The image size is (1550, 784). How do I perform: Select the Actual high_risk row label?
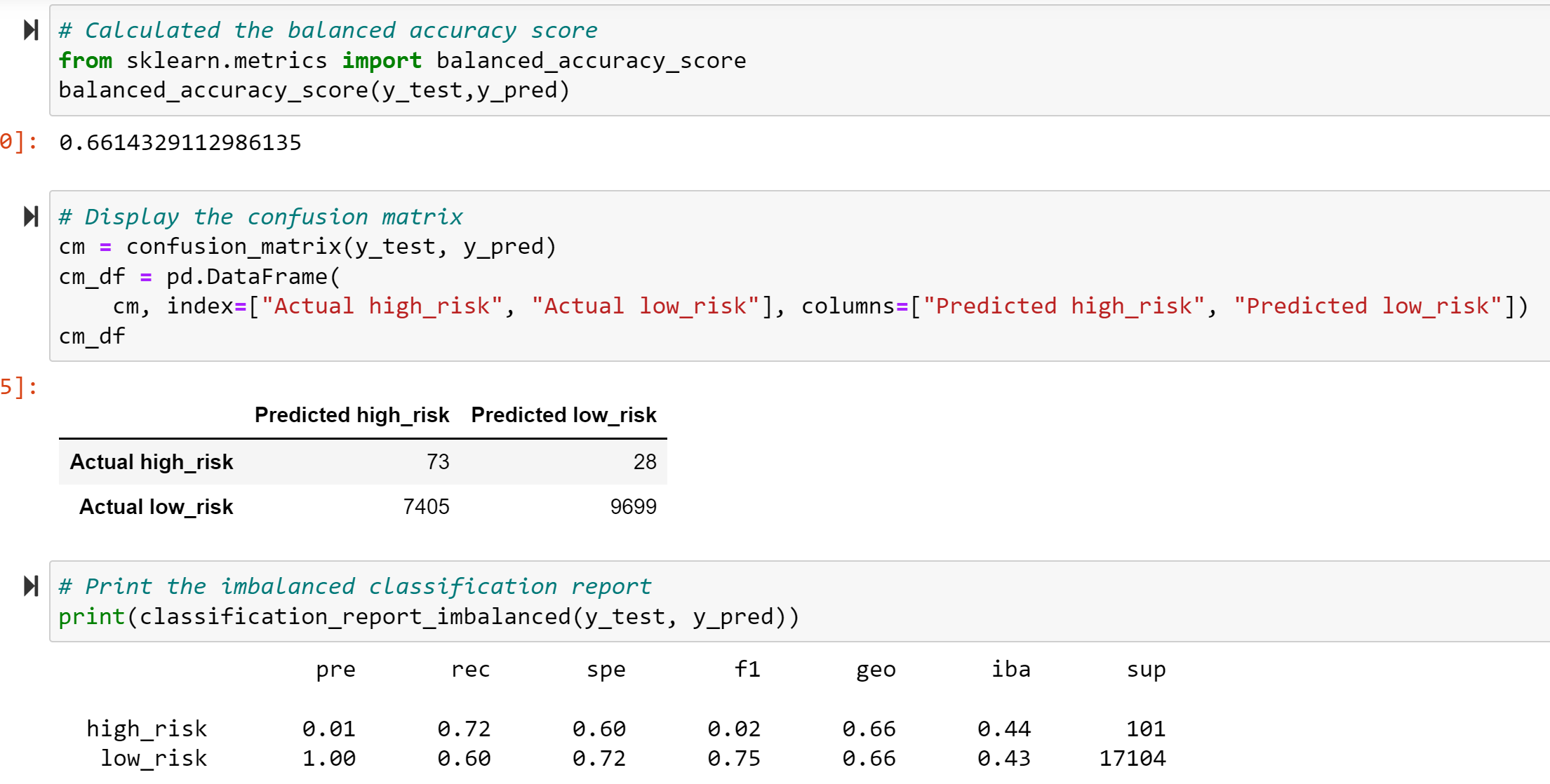(x=152, y=461)
